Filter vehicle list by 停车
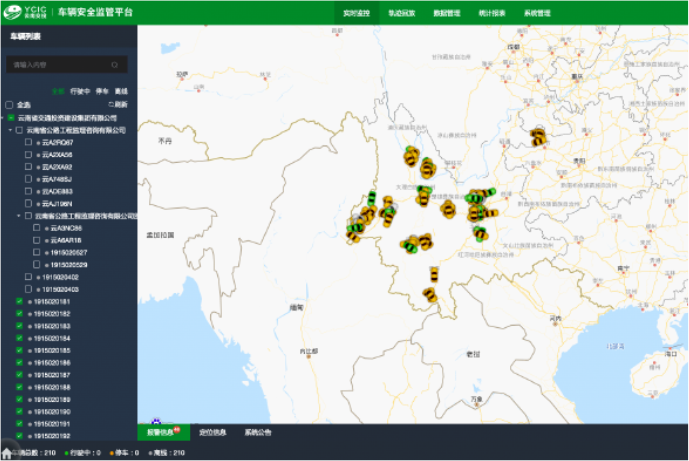This screenshot has height=461, width=689. [x=102, y=91]
